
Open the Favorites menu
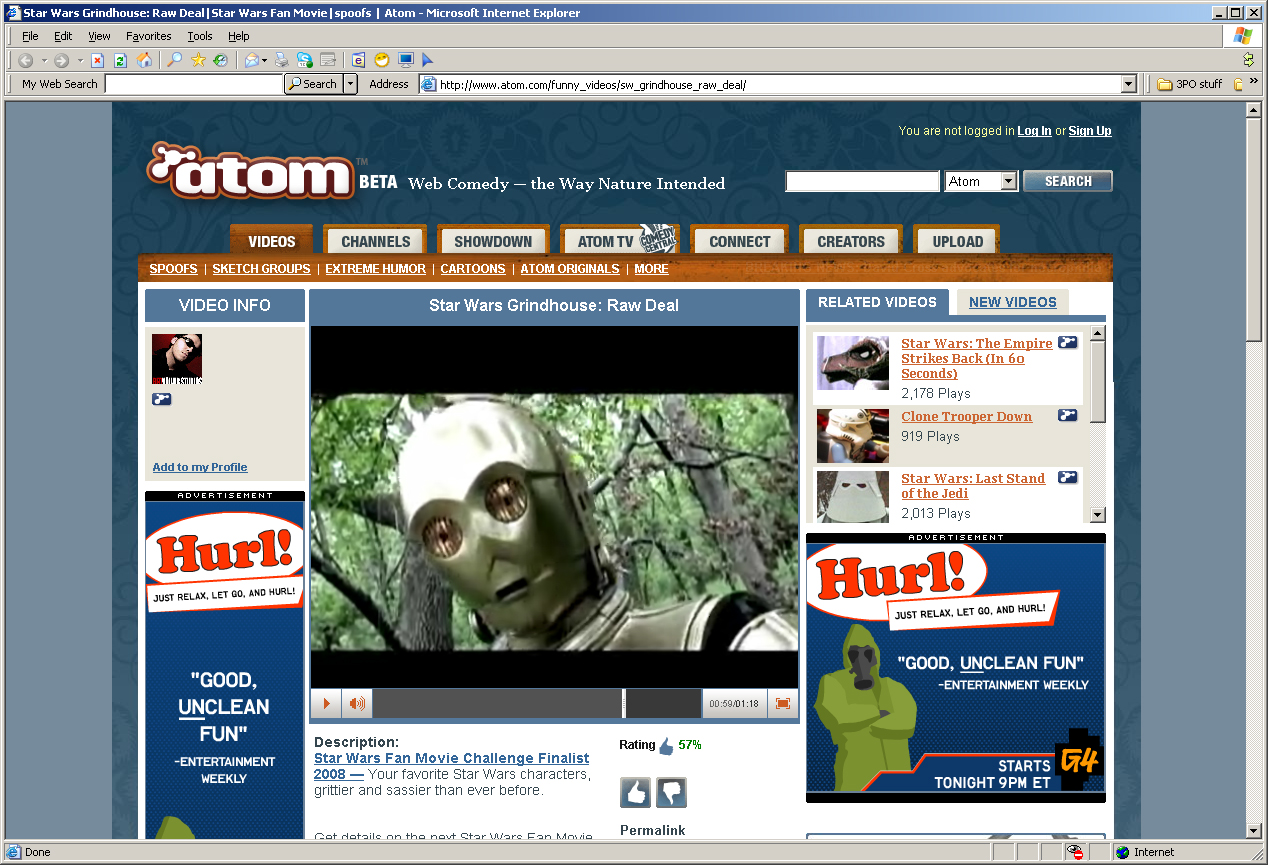pyautogui.click(x=148, y=36)
